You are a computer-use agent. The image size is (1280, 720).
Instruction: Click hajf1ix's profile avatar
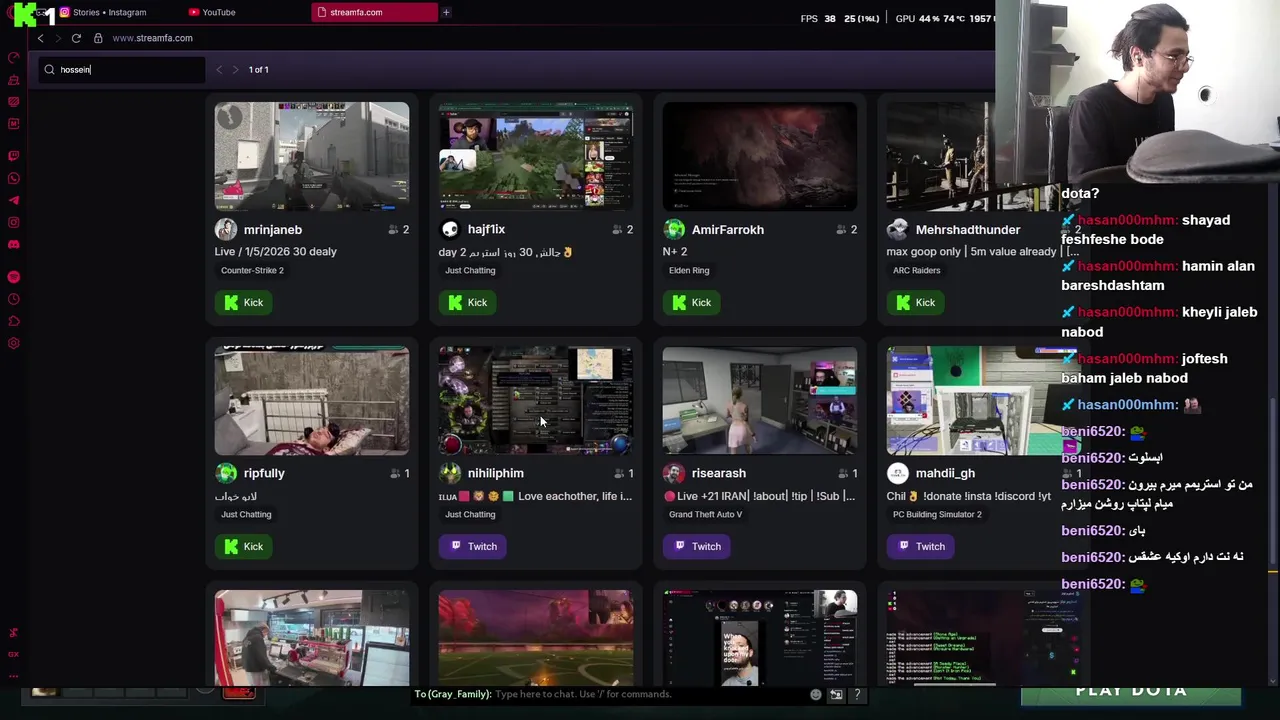coord(450,229)
